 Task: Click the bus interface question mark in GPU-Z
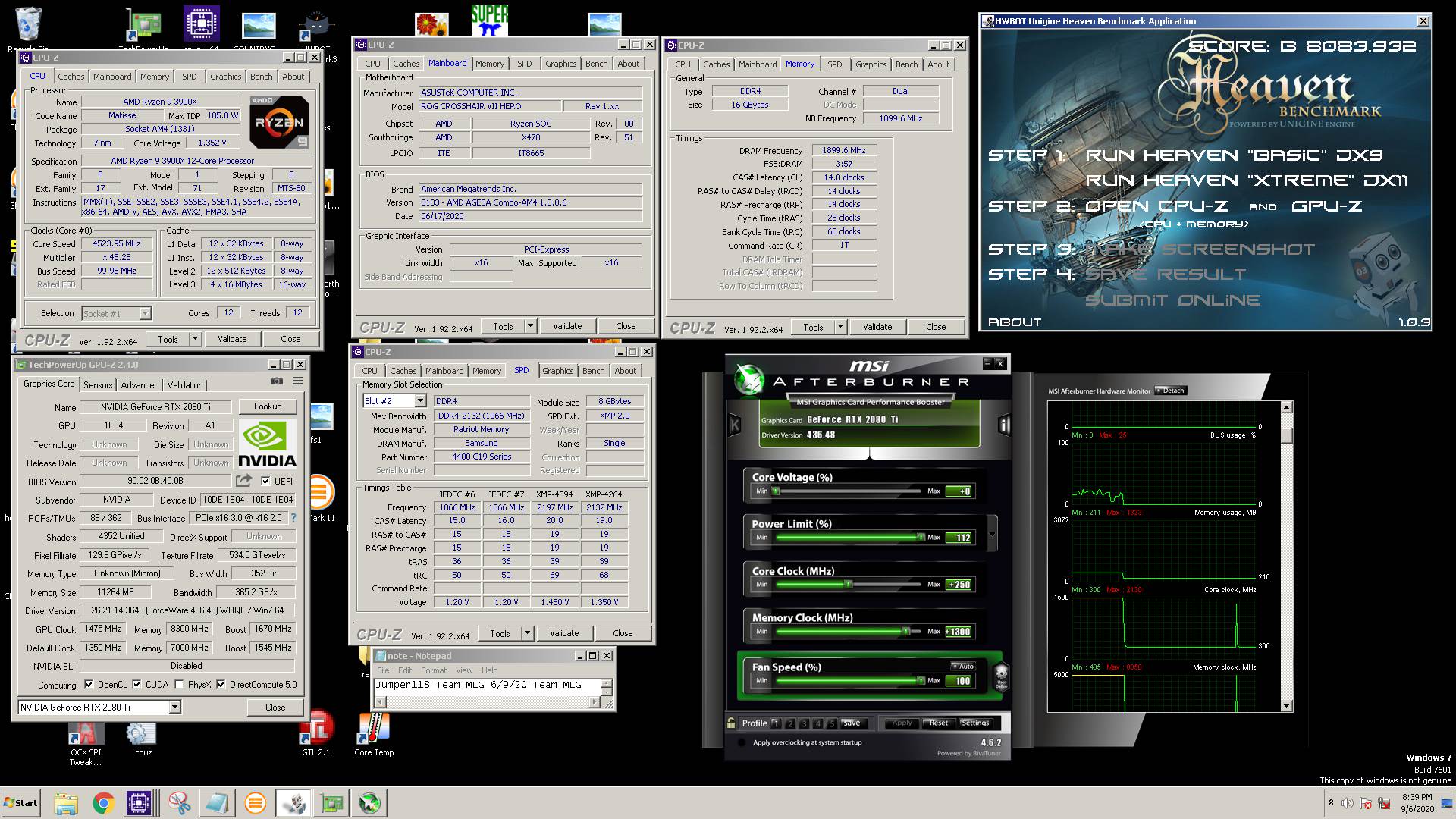click(x=293, y=518)
